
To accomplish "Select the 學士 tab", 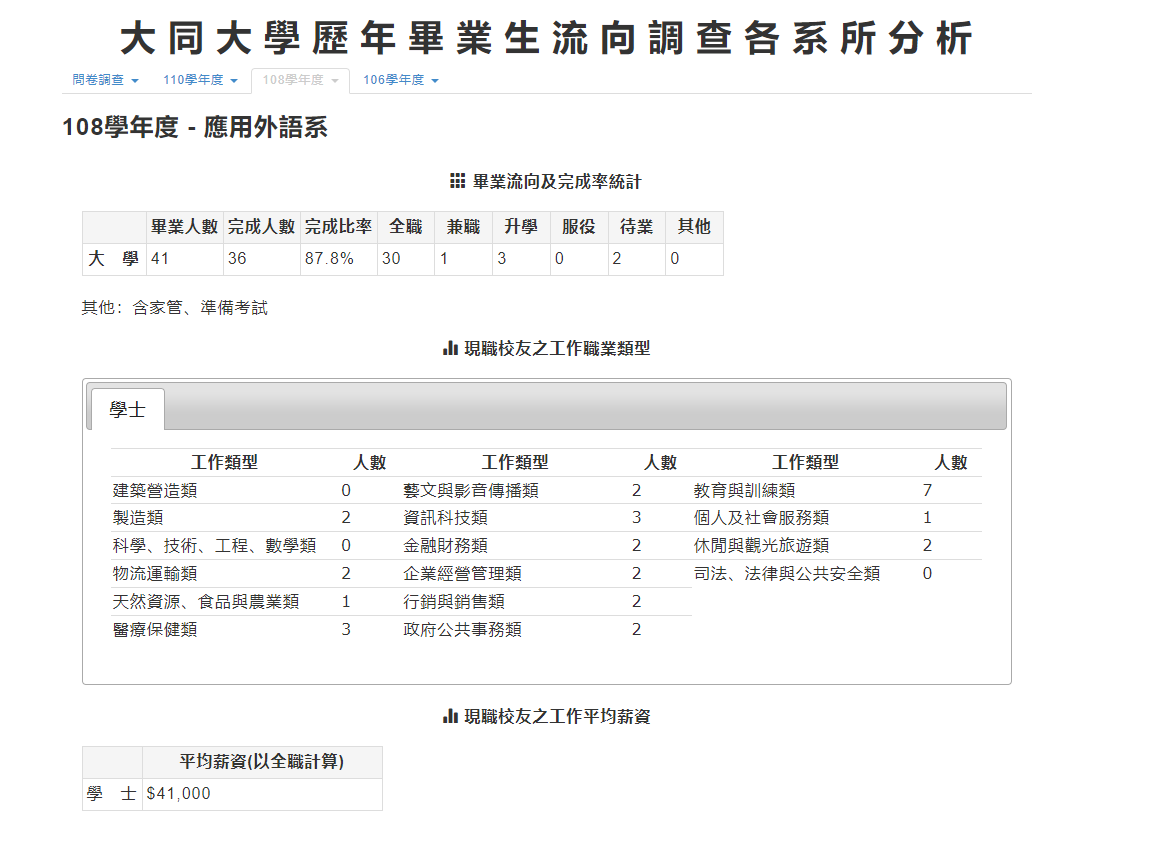I will coord(127,409).
